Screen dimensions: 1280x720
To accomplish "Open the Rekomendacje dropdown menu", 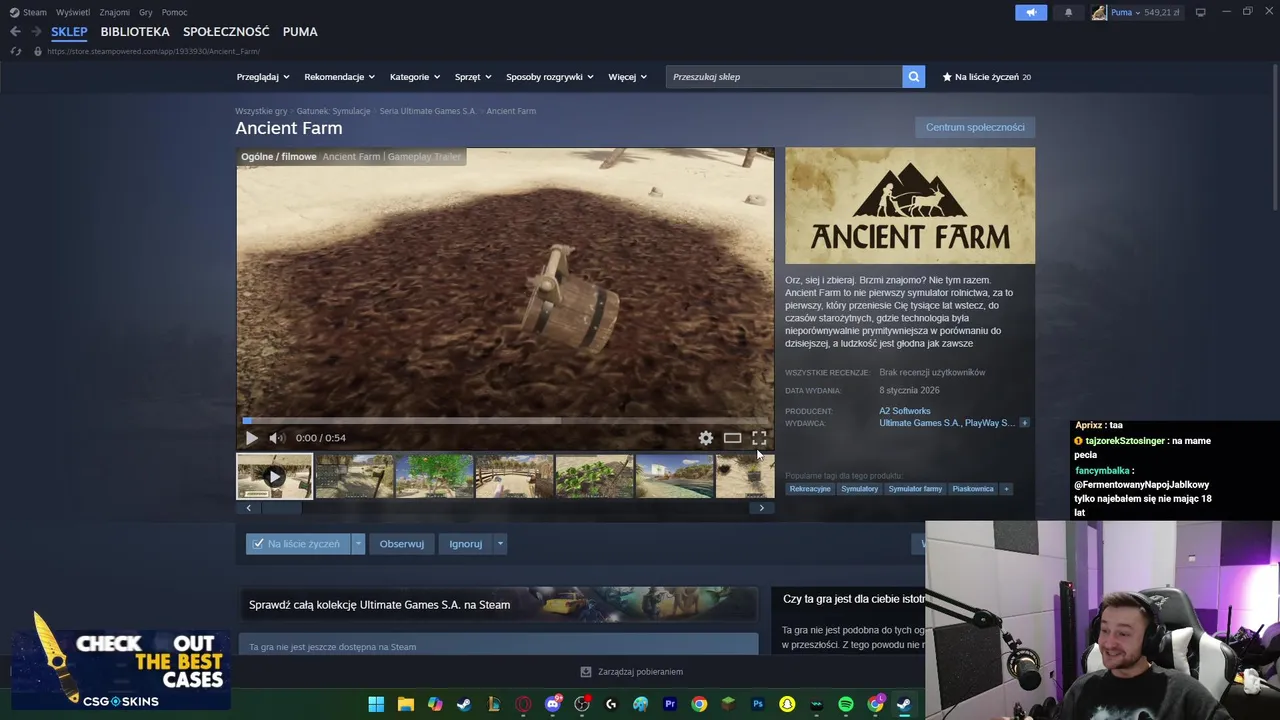I will [340, 77].
